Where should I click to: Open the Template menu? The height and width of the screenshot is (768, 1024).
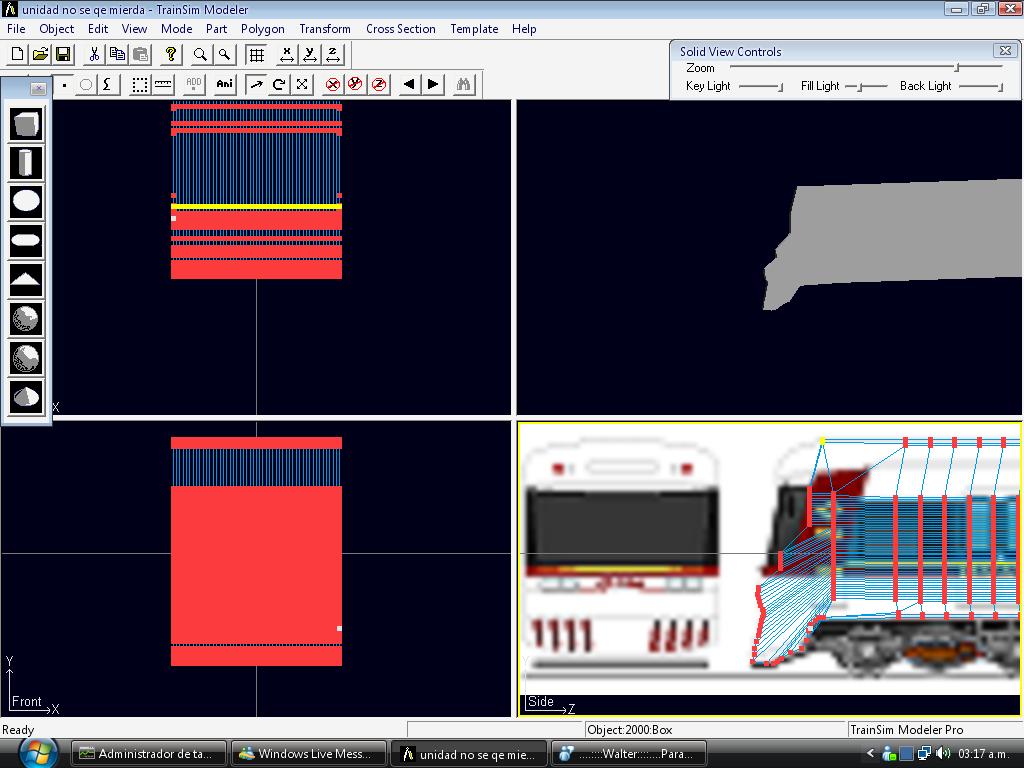click(474, 29)
